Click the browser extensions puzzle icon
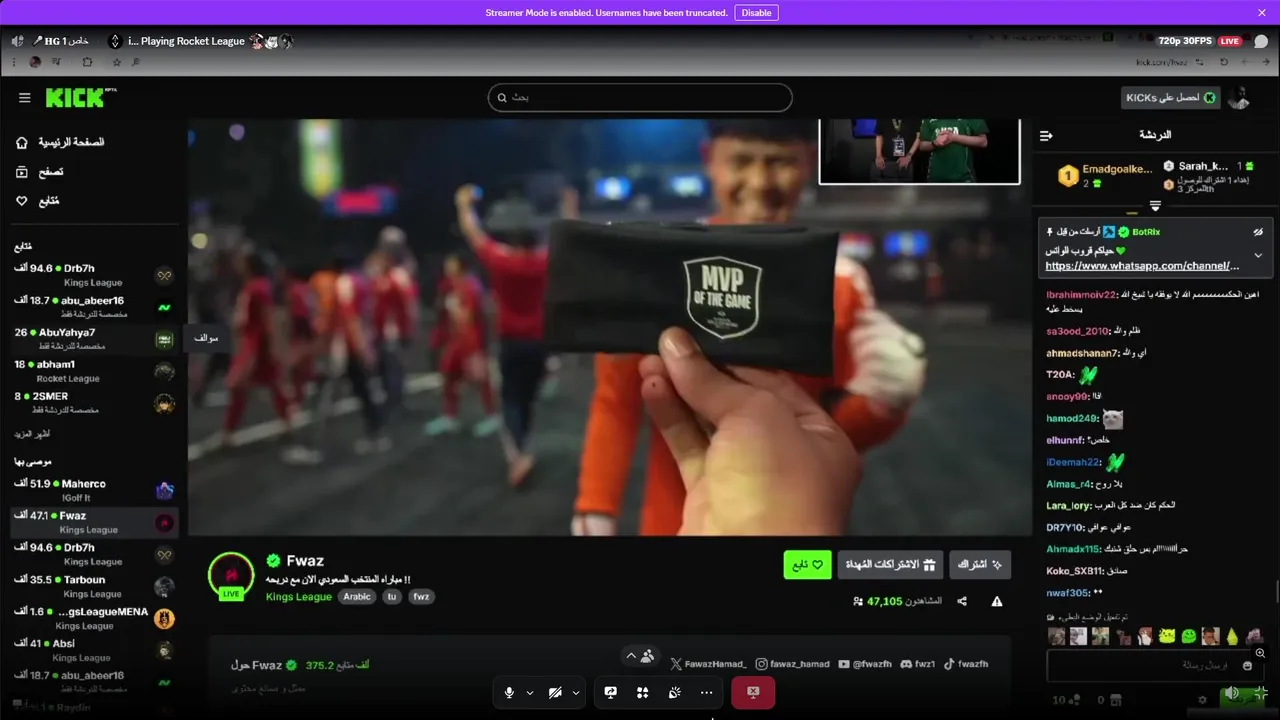The width and height of the screenshot is (1280, 720). pyautogui.click(x=87, y=62)
